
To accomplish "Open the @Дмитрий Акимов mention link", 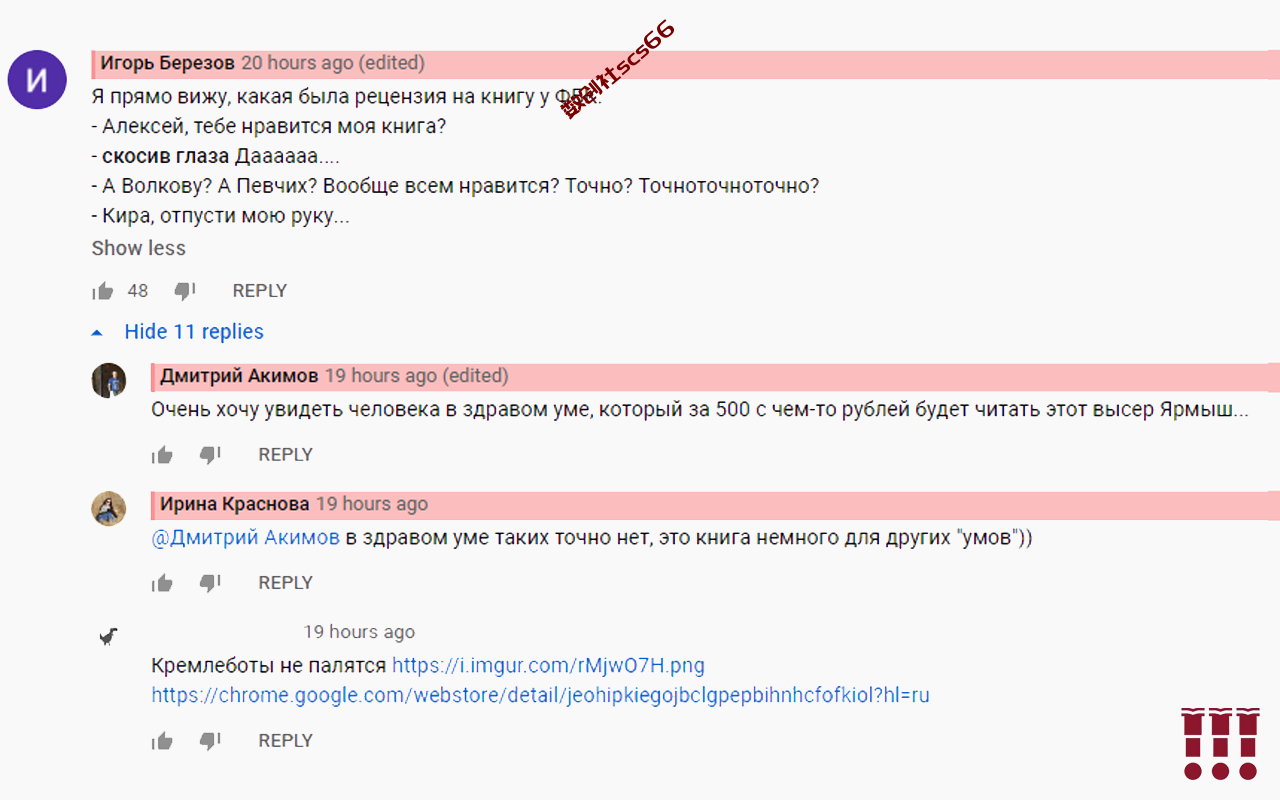I will point(246,538).
